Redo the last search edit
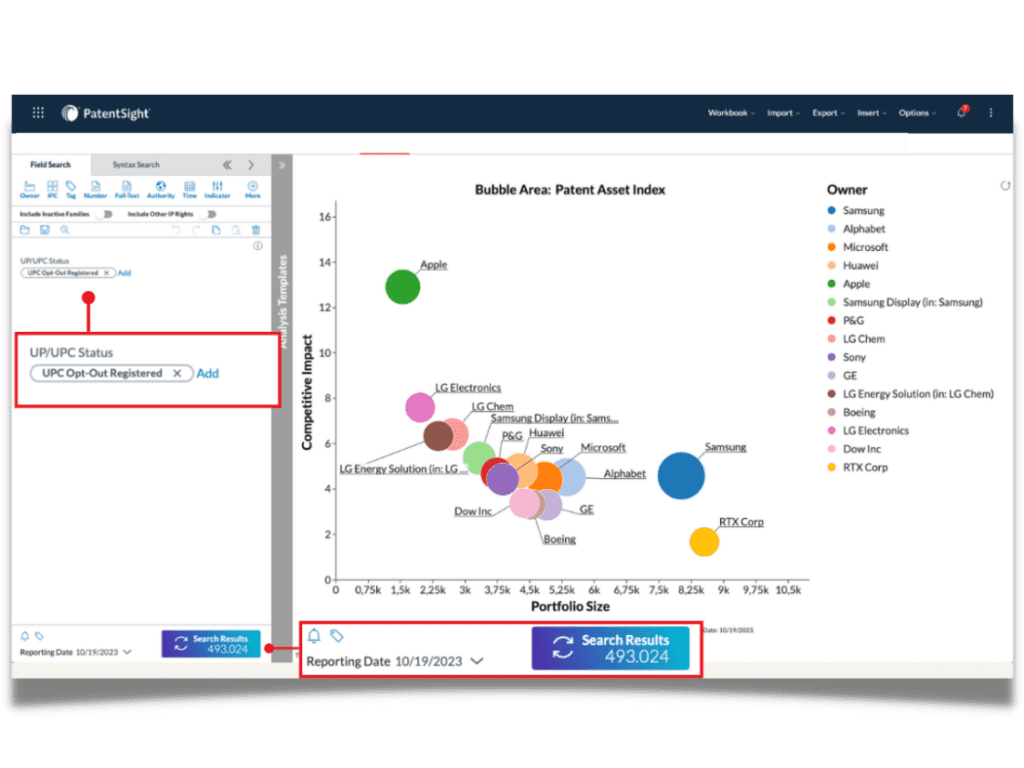This screenshot has height=768, width=1024. pos(196,230)
